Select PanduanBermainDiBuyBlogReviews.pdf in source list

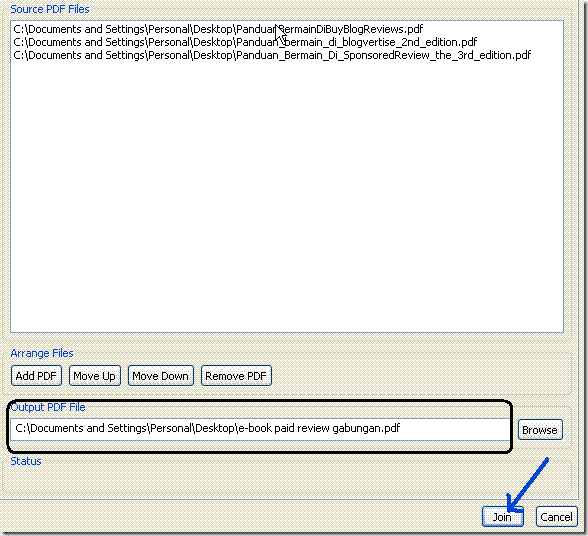point(218,29)
